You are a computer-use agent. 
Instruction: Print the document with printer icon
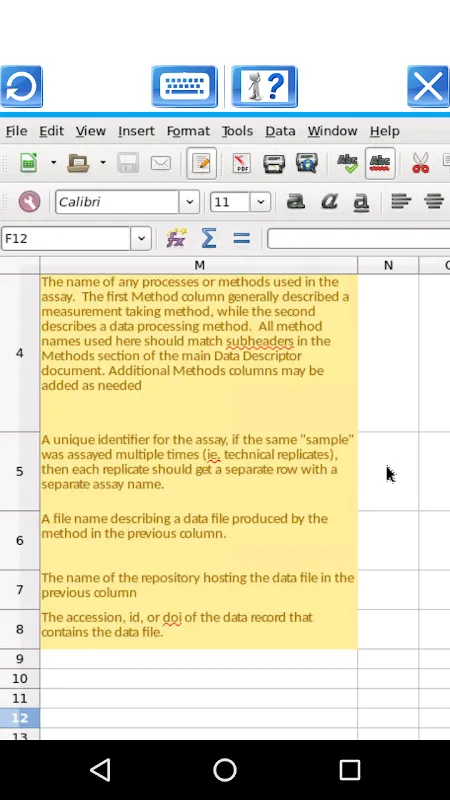(x=274, y=163)
